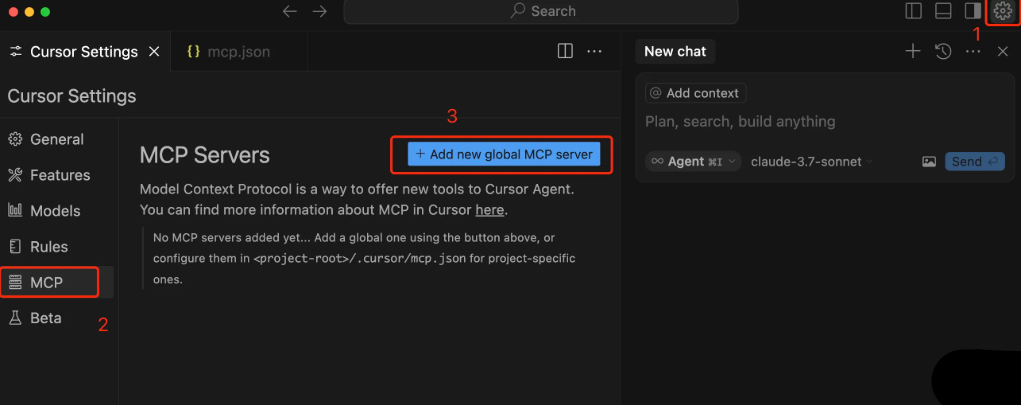This screenshot has height=405, width=1021.
Task: Toggle the right AI pane layout icon
Action: tap(973, 11)
